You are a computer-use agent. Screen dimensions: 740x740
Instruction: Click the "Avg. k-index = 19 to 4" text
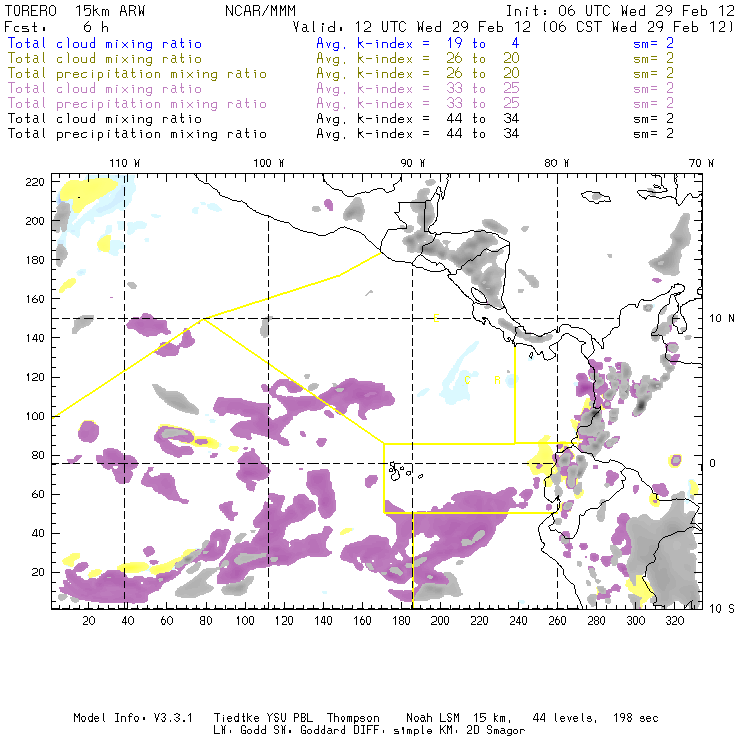tap(402, 44)
